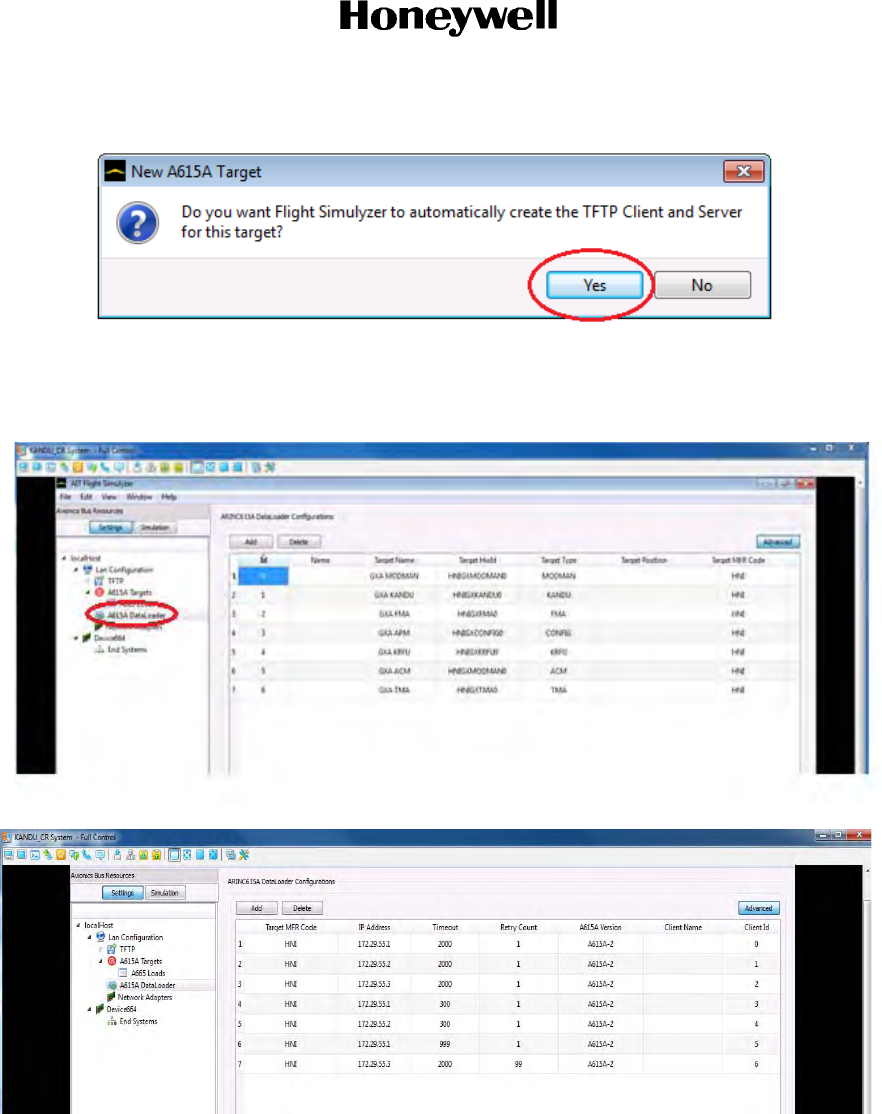Open the Edit menu in AIT Flight Simulyzer
Image resolution: width=882 pixels, height=1114 pixels.
pos(86,497)
